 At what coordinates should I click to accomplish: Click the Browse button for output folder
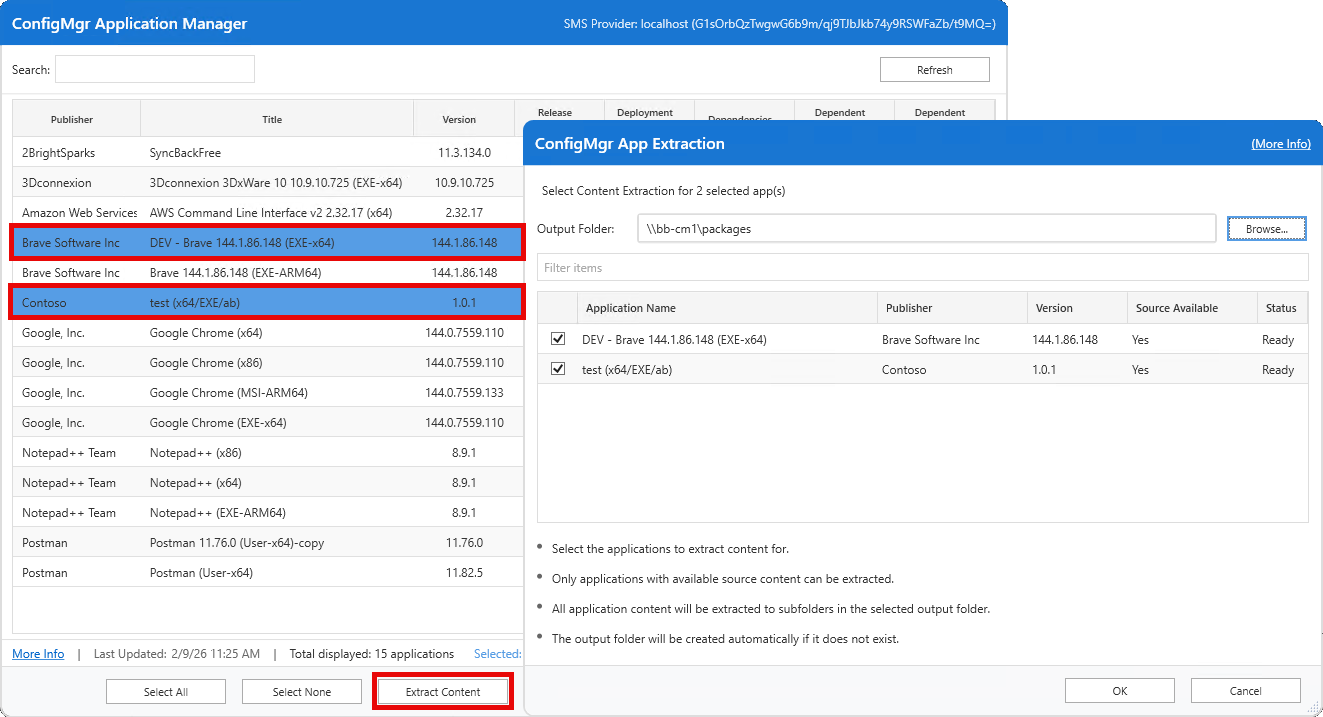point(1266,229)
